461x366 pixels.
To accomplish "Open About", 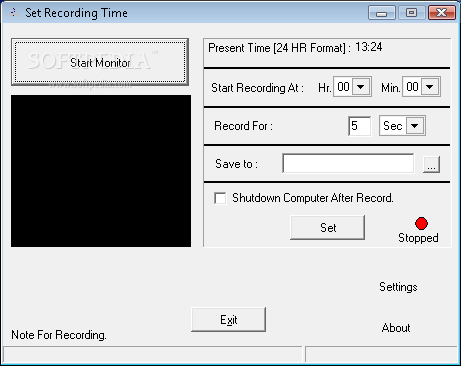I will 396,328.
